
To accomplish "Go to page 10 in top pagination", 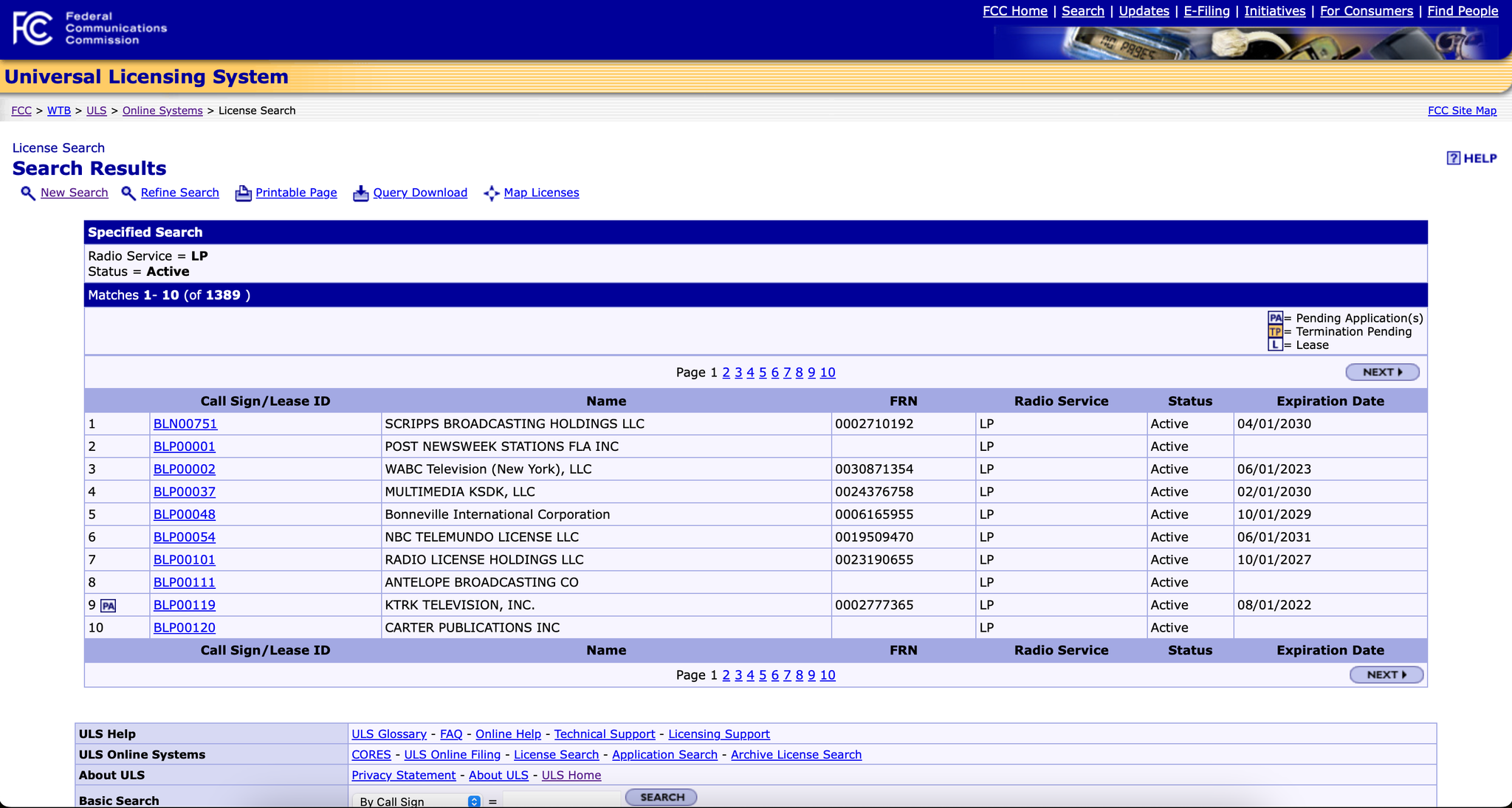I will point(828,373).
